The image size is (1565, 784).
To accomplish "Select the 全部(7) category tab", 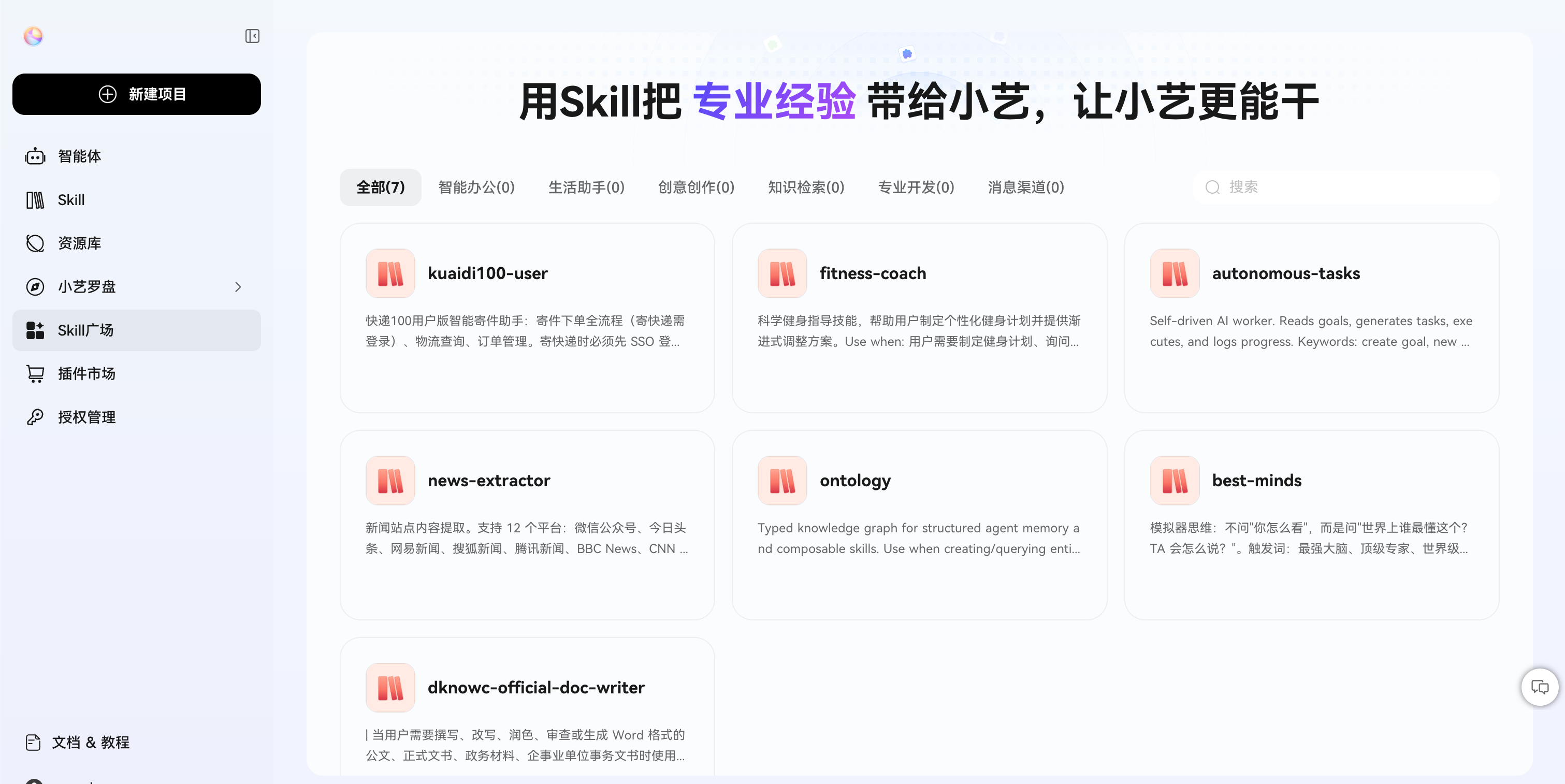I will click(380, 187).
